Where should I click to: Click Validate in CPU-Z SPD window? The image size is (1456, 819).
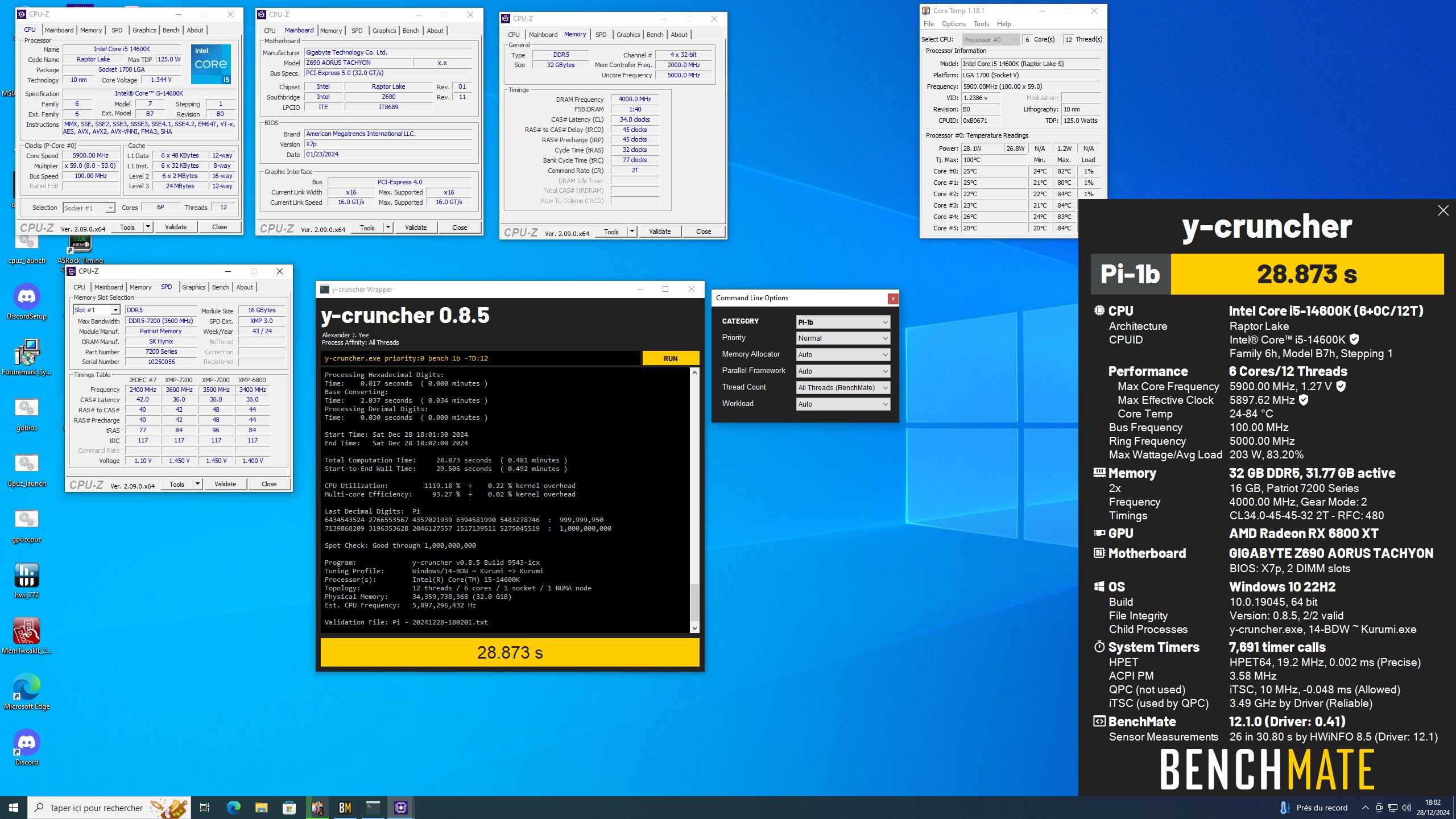tap(225, 484)
